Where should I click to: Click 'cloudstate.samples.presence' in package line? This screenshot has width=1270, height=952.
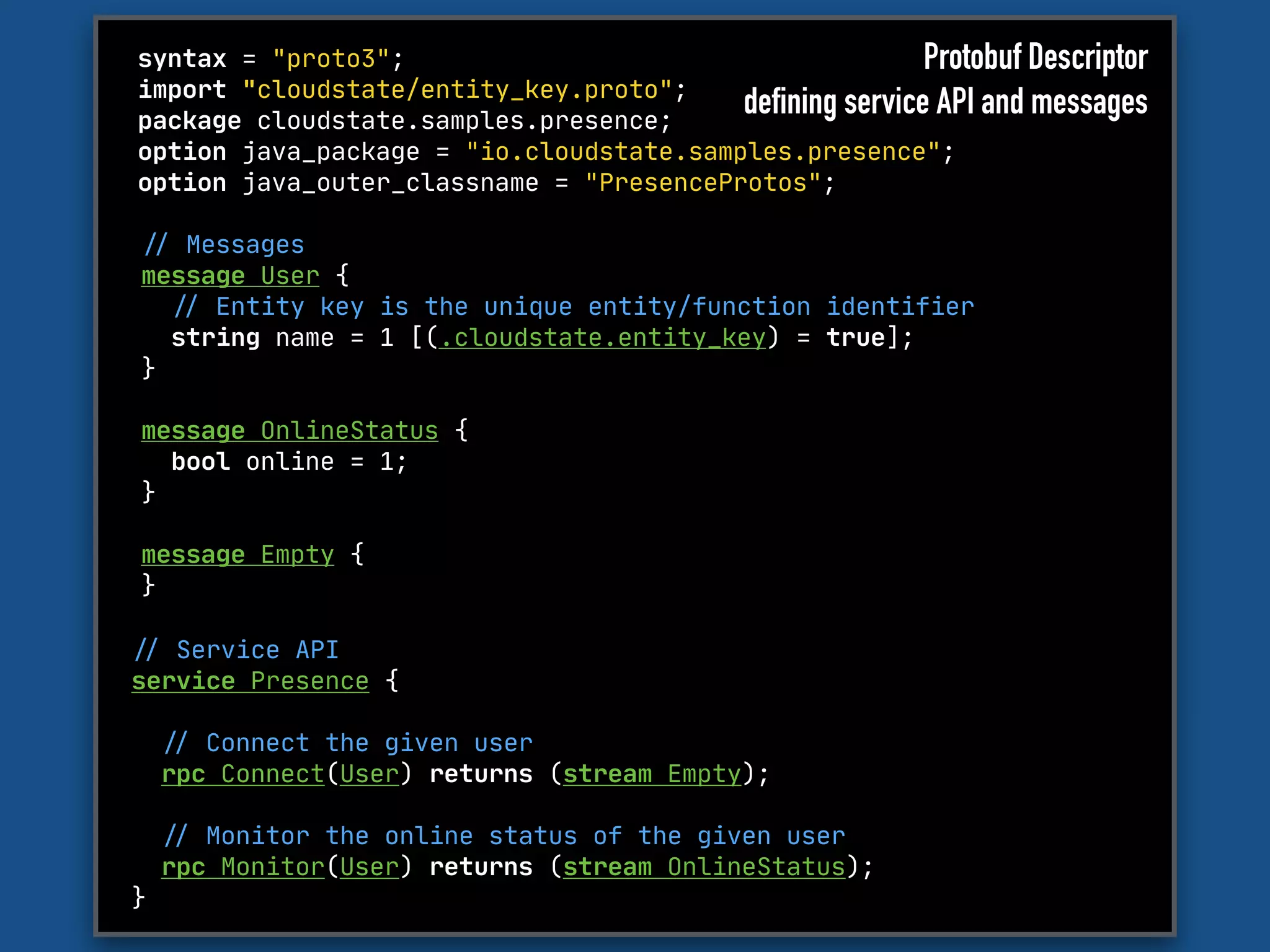[x=458, y=121]
